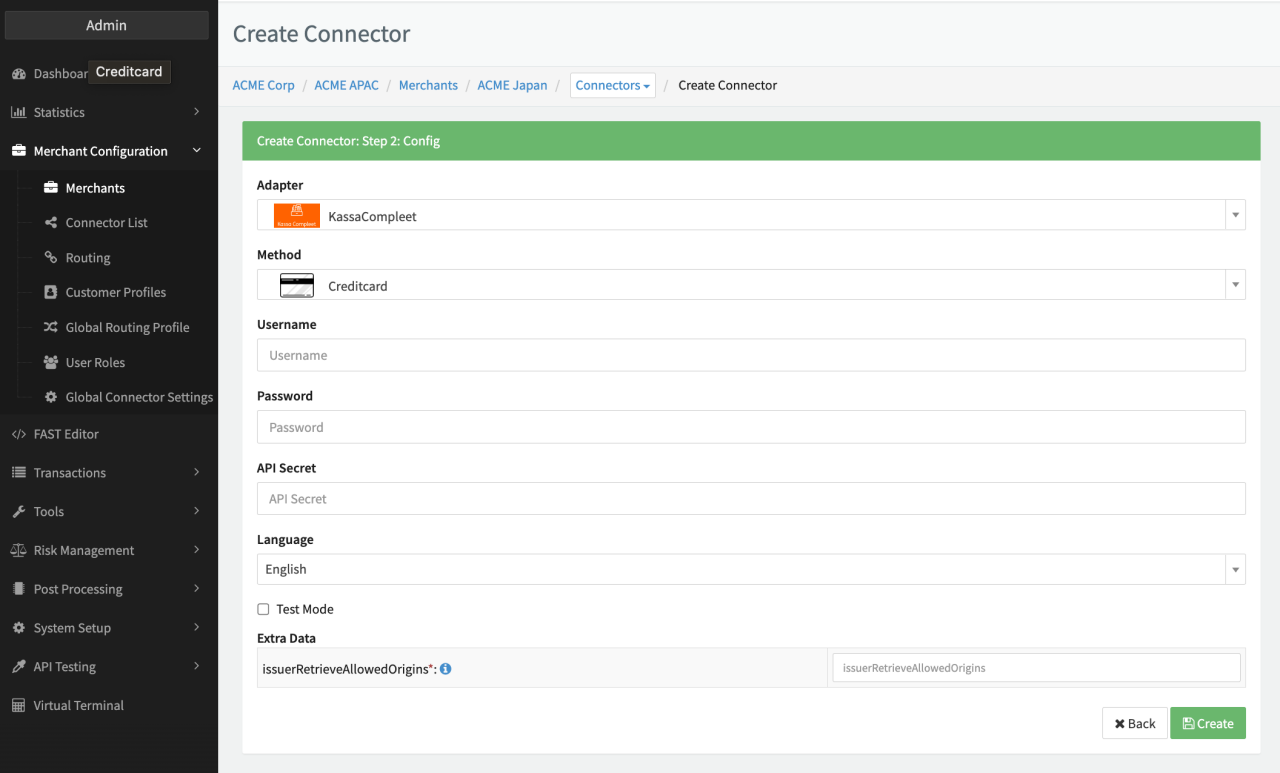Click the Connector List share icon
This screenshot has height=773, width=1280.
coord(51,223)
